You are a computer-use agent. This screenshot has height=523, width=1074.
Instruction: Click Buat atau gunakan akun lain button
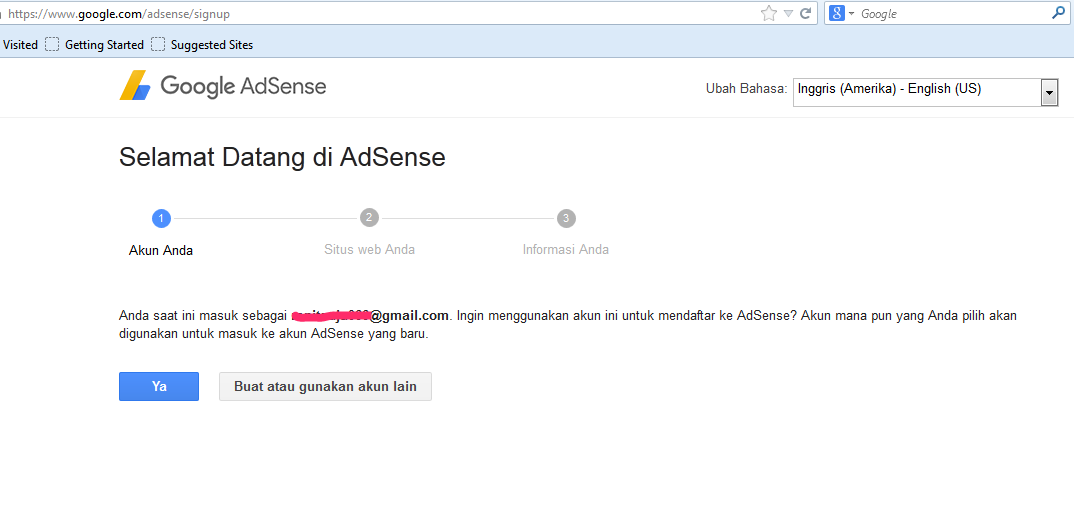325,386
